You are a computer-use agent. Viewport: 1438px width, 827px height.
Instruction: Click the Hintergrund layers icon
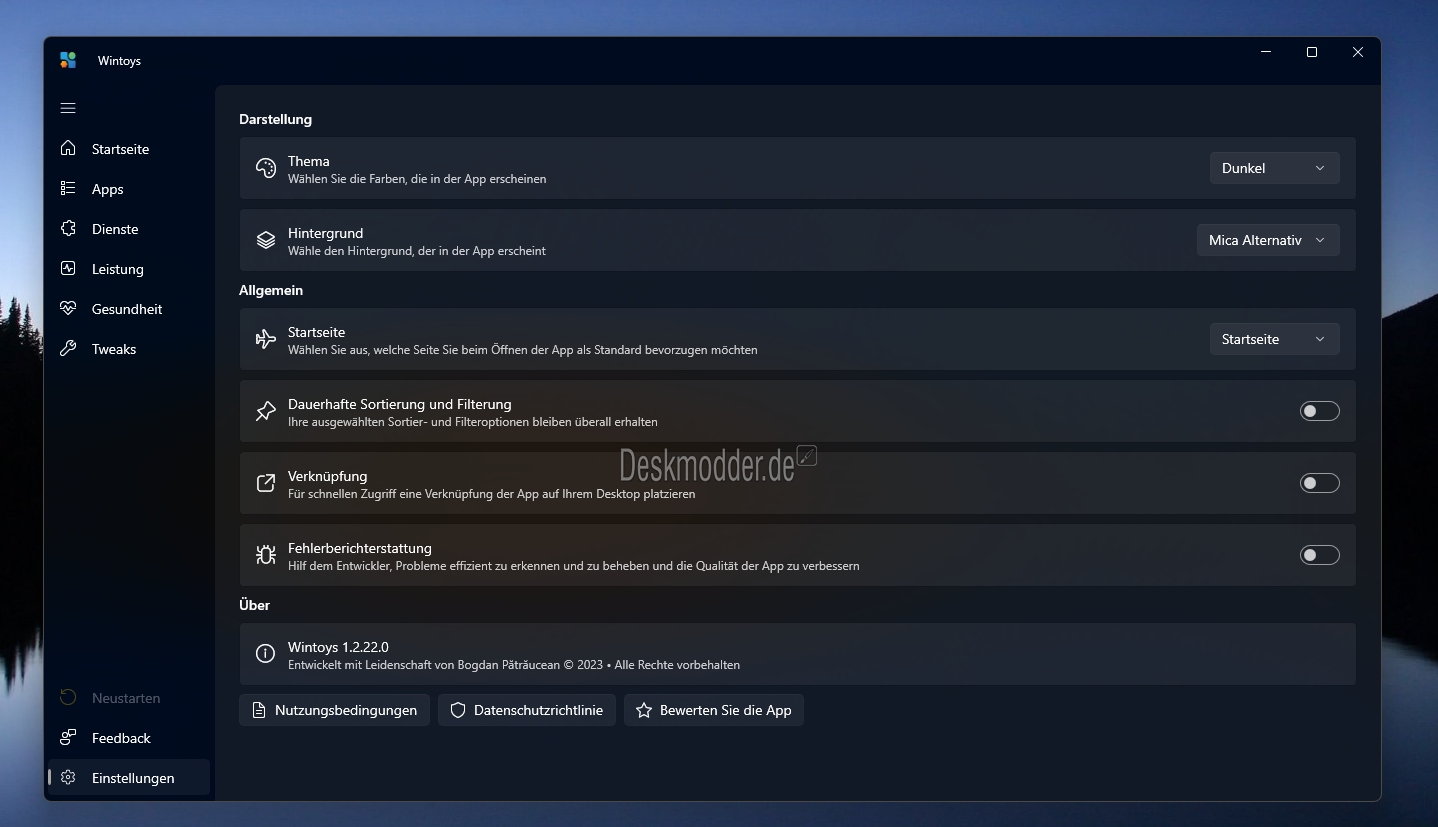tap(265, 240)
